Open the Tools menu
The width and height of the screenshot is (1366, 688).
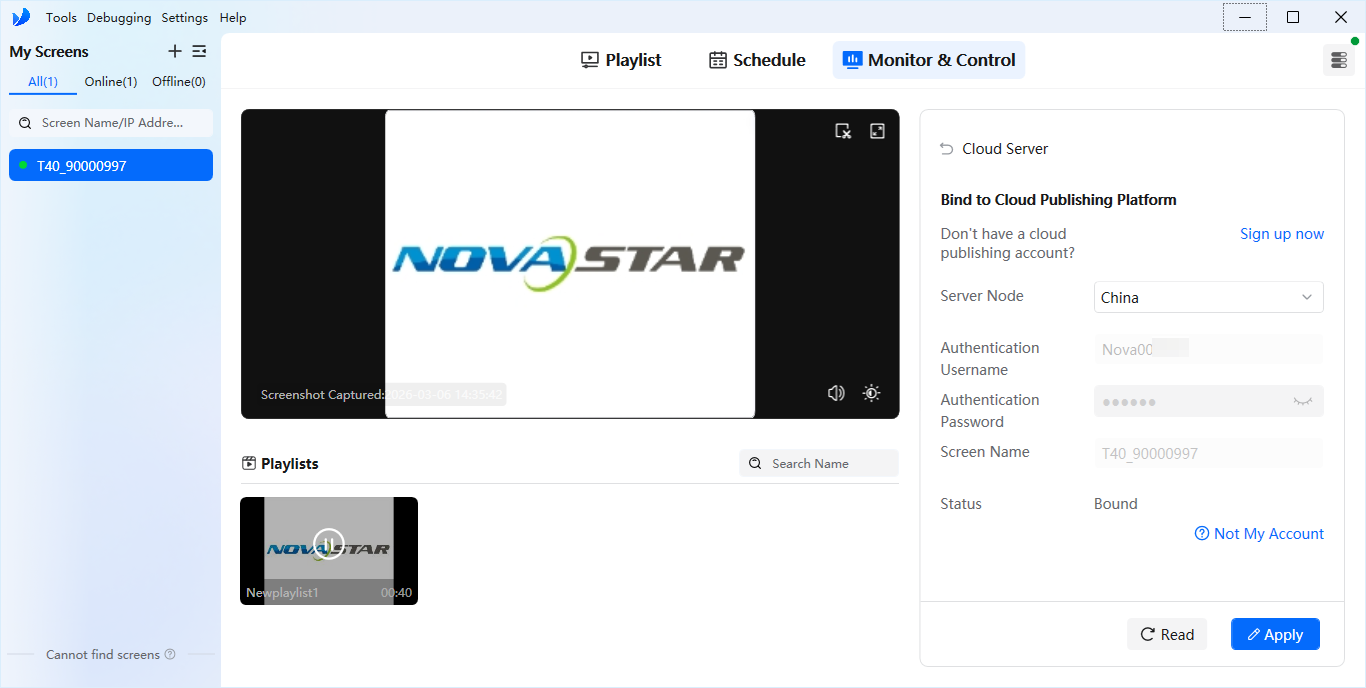point(61,18)
